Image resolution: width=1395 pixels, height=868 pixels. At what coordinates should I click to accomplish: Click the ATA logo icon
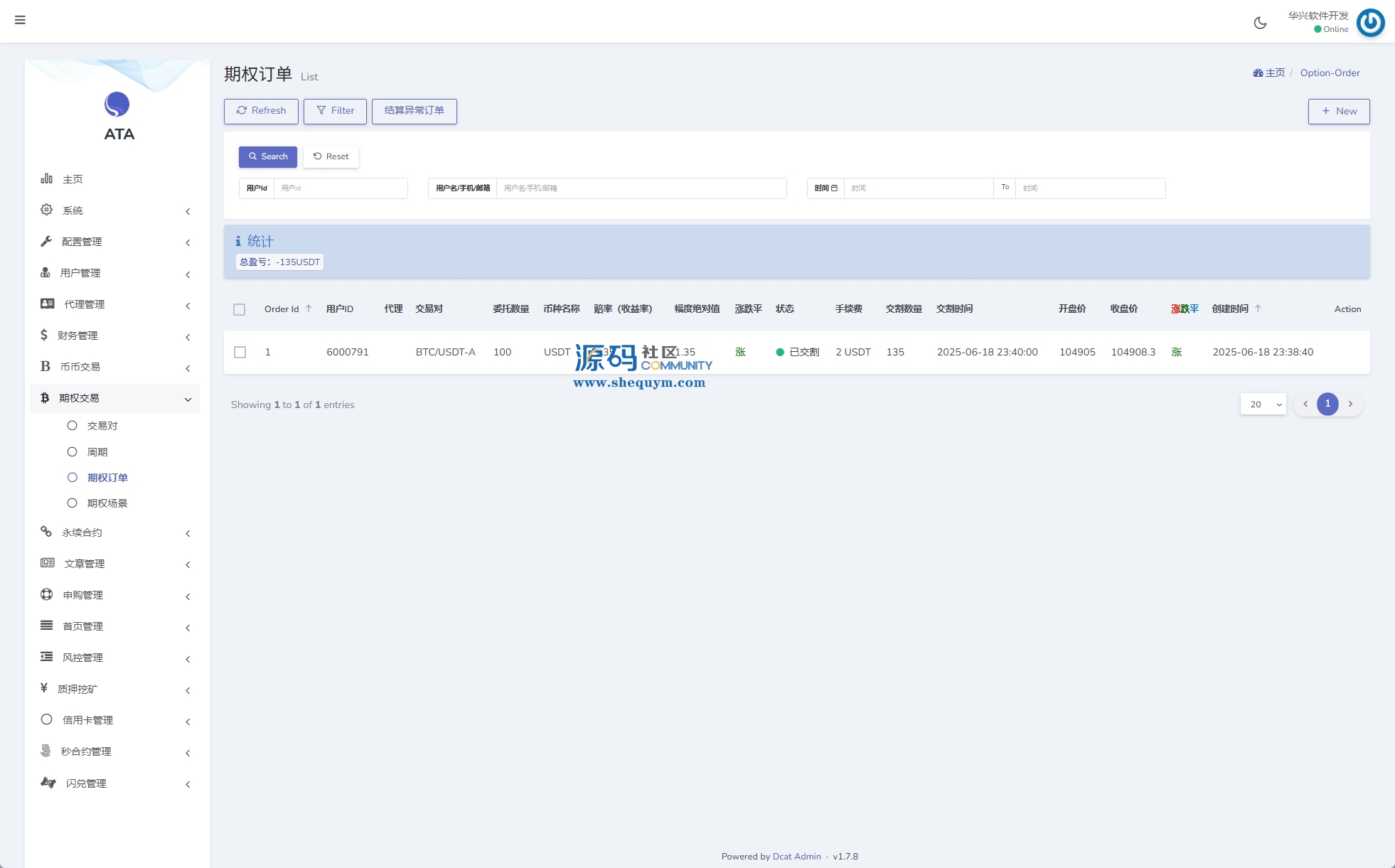point(117,105)
